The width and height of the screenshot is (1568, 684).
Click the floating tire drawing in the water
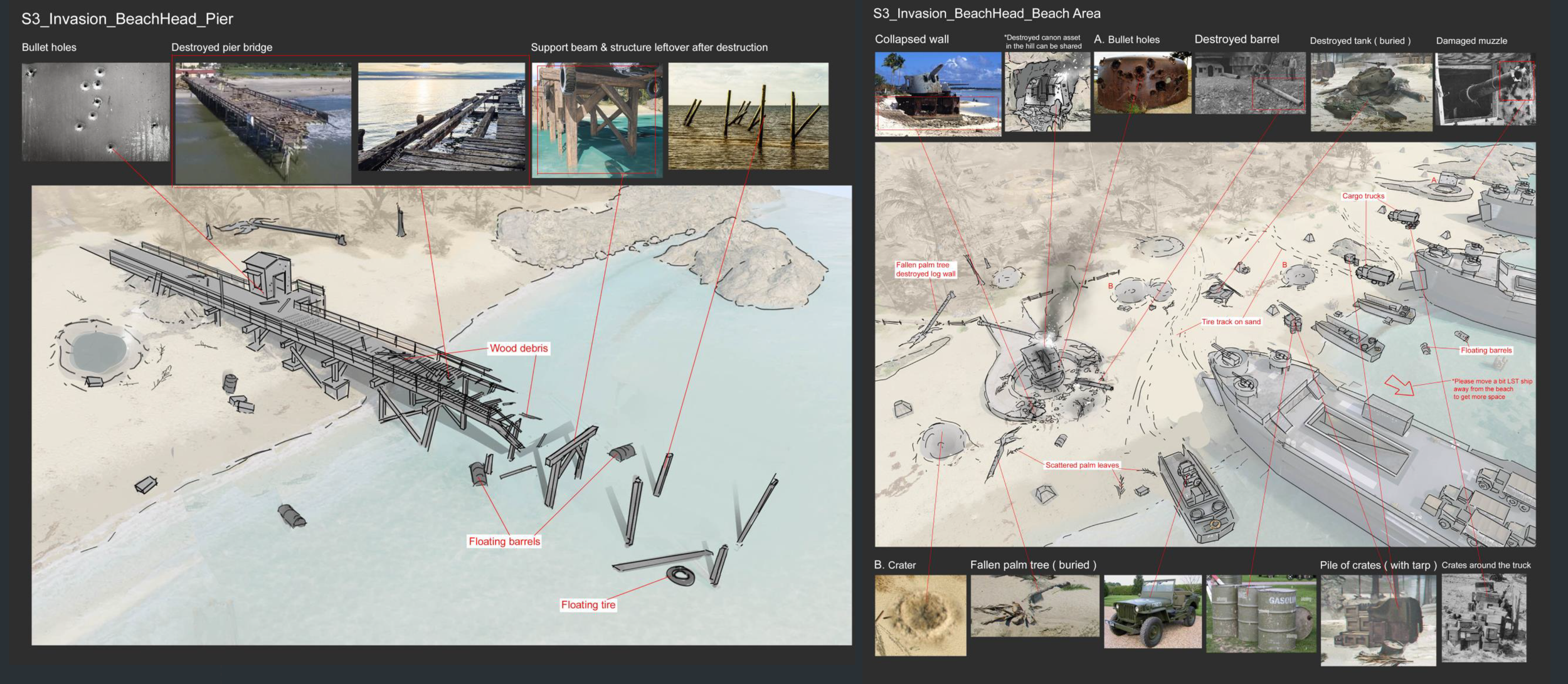(681, 576)
